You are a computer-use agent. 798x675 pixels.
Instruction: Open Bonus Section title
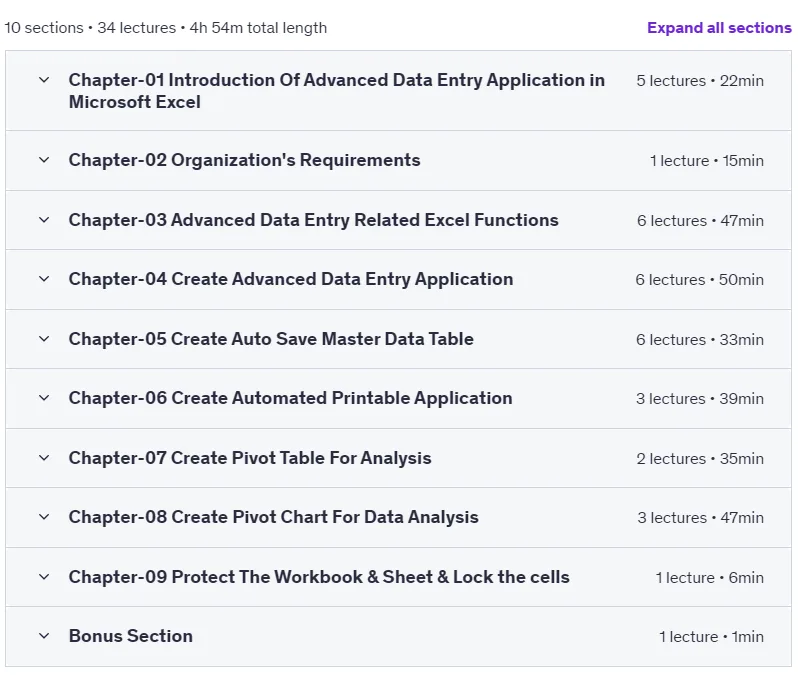(131, 636)
